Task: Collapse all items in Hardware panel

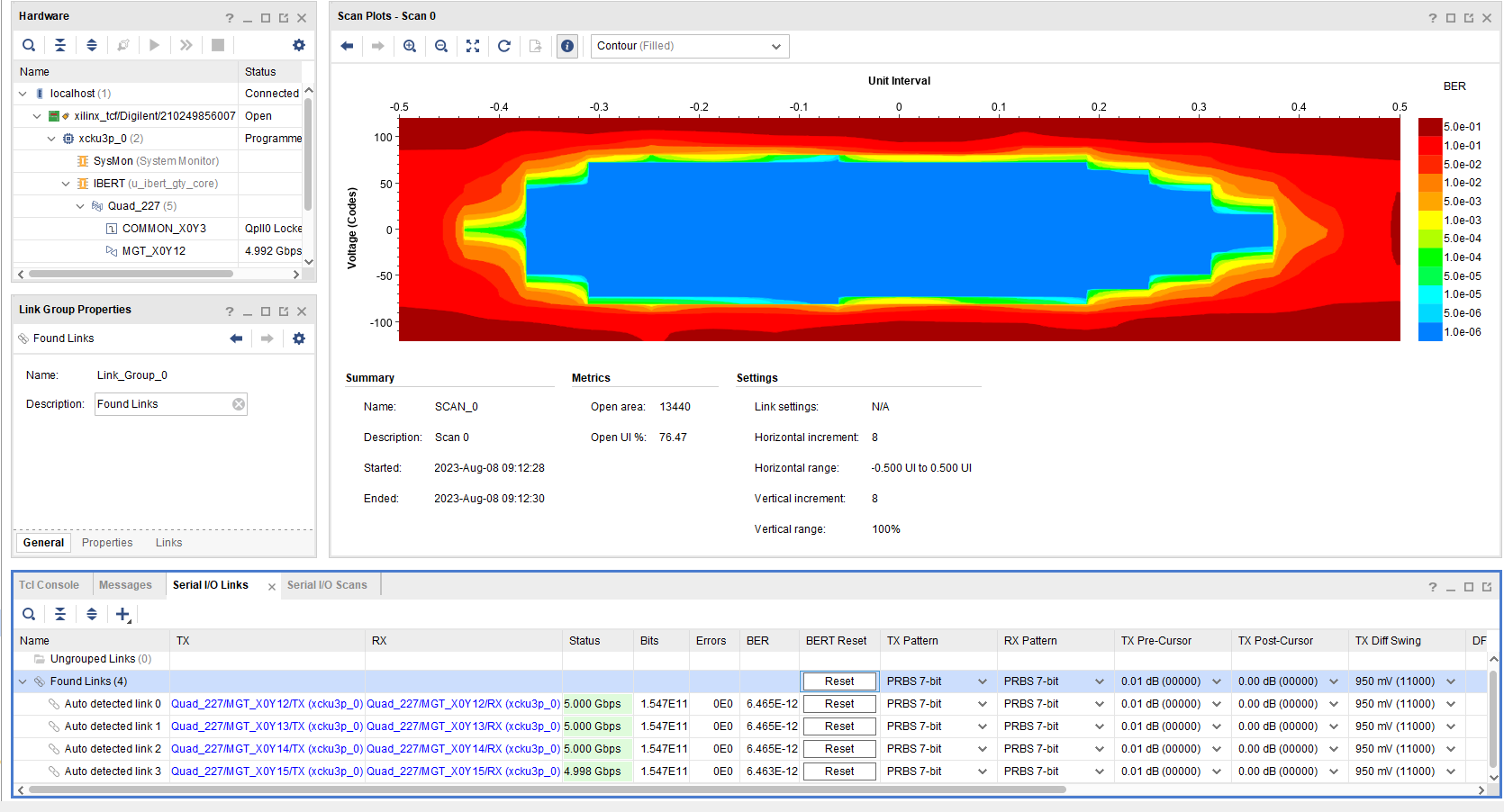Action: 60,45
